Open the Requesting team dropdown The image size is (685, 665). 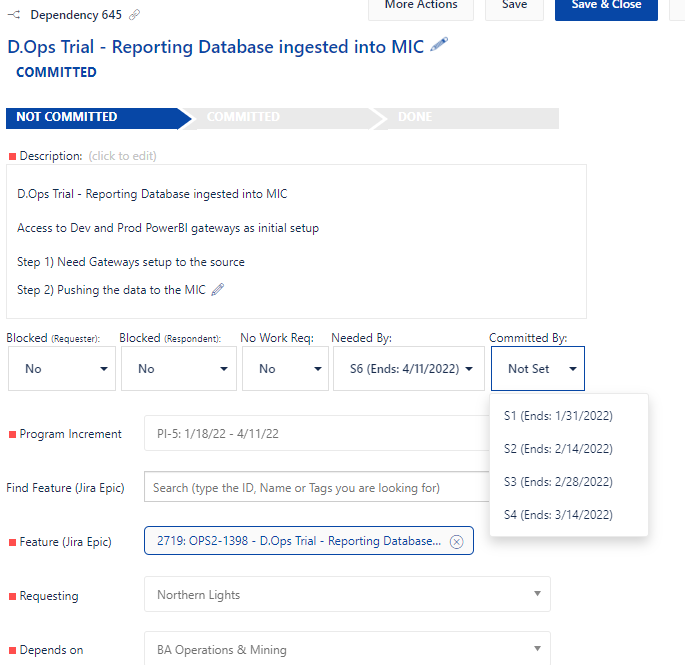pos(347,595)
